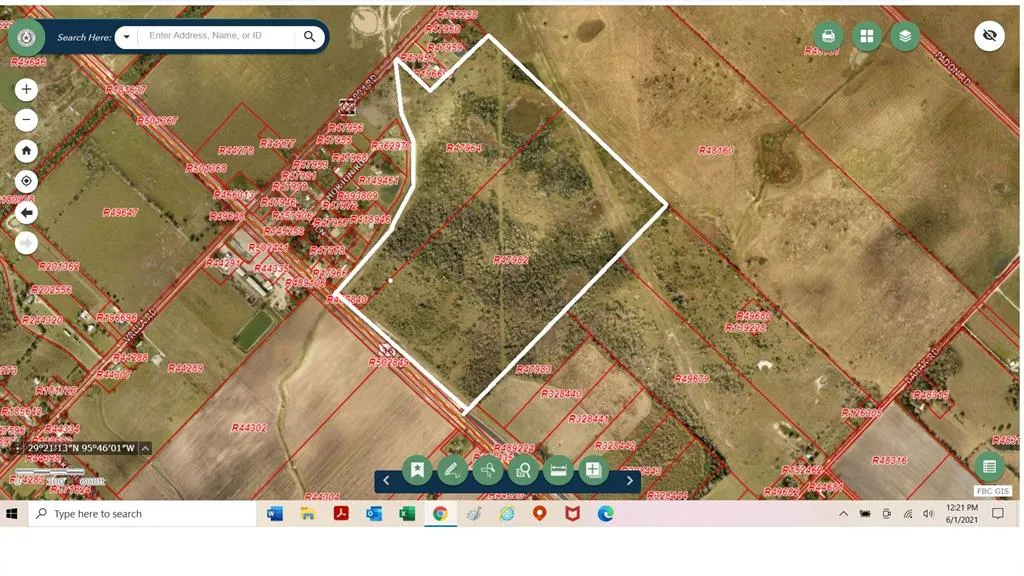Zoom in using the plus button
Image resolution: width=1024 pixels, height=576 pixels.
coord(27,89)
